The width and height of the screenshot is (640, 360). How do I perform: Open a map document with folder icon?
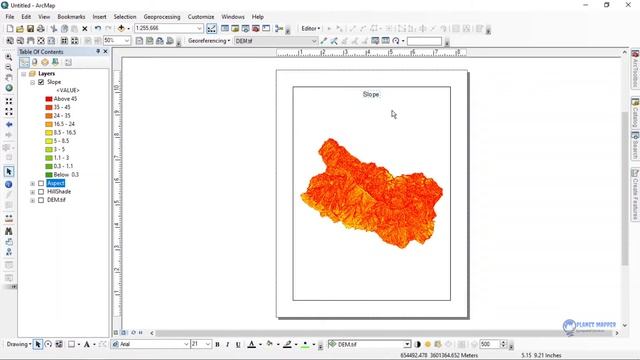tap(20, 29)
